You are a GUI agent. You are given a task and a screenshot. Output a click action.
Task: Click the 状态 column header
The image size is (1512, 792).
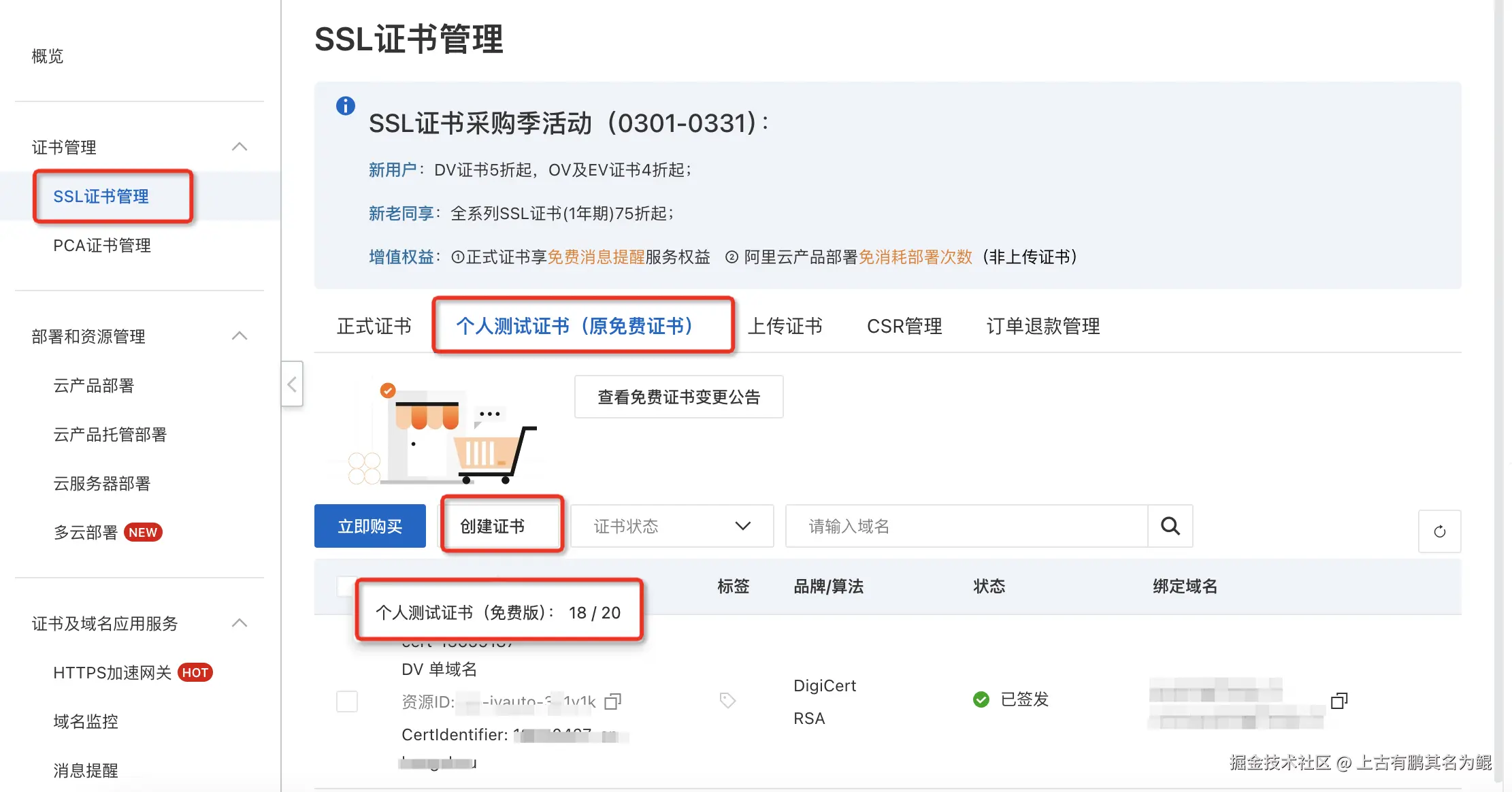tap(989, 587)
